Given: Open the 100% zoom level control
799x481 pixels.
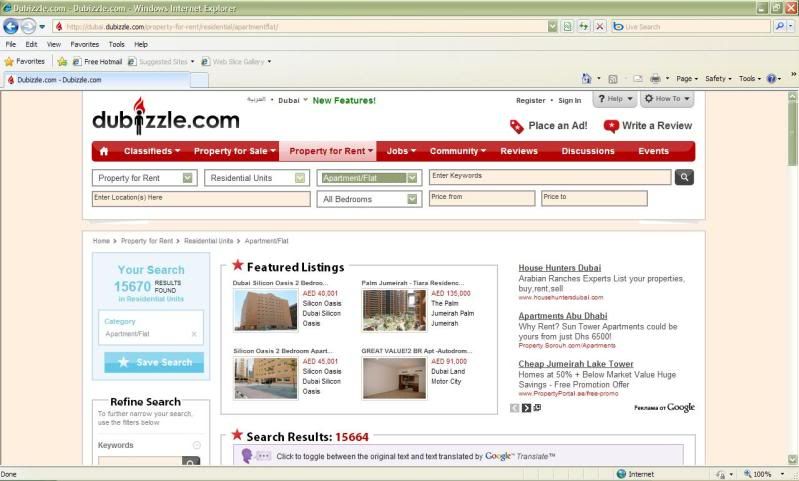Looking at the screenshot, I should [764, 474].
